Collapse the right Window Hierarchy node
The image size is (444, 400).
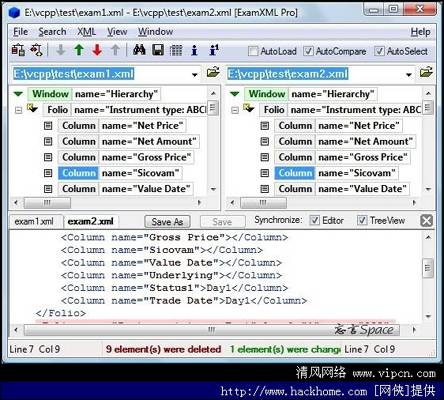(x=235, y=94)
